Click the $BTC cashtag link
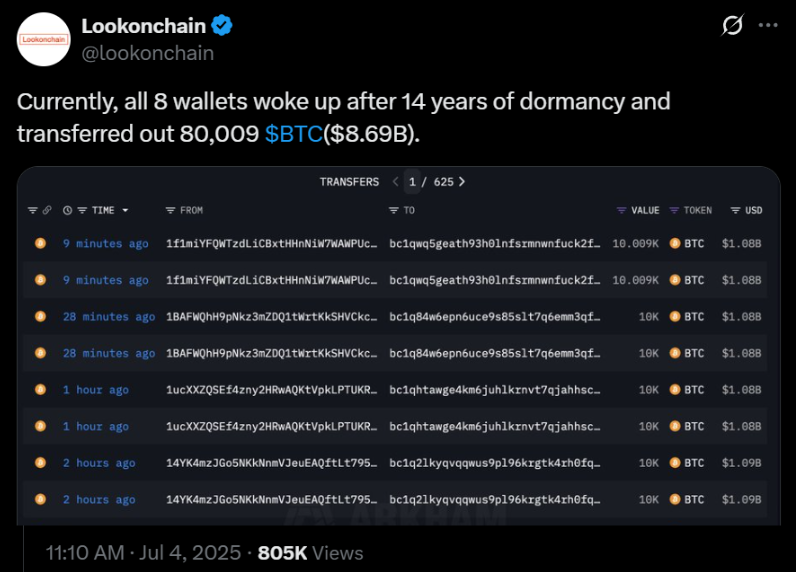The width and height of the screenshot is (796, 572). coord(293,134)
